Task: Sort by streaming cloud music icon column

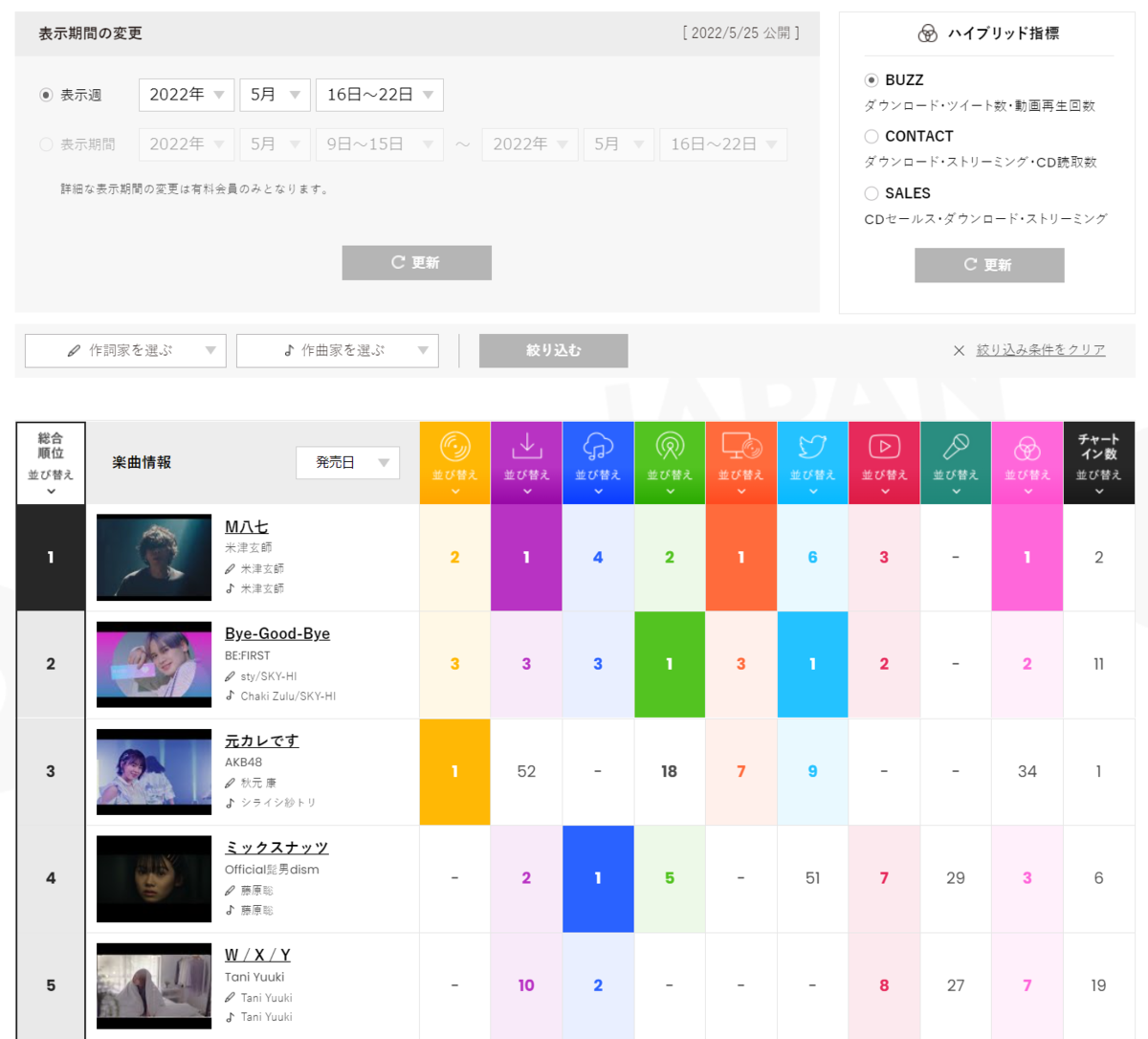Action: pos(598,463)
